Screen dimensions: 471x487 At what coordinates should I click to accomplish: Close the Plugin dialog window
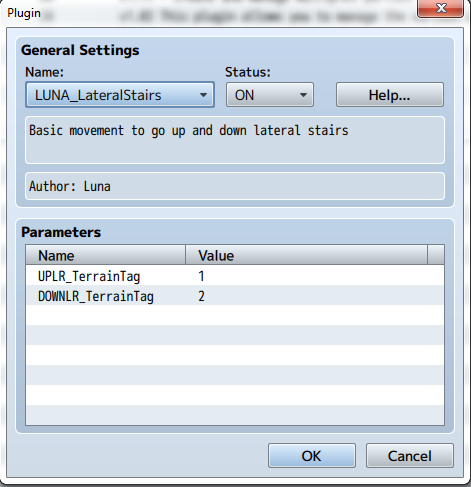pyautogui.click(x=440, y=8)
